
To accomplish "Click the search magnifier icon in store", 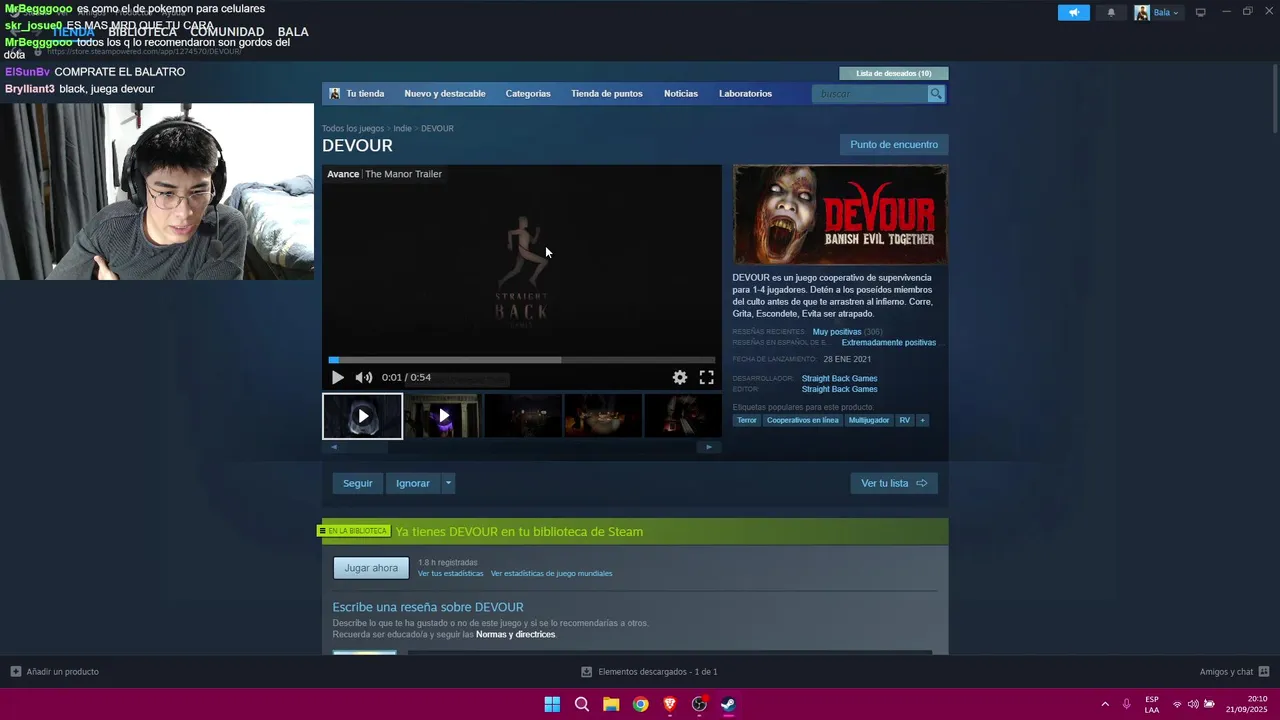I will (x=936, y=94).
